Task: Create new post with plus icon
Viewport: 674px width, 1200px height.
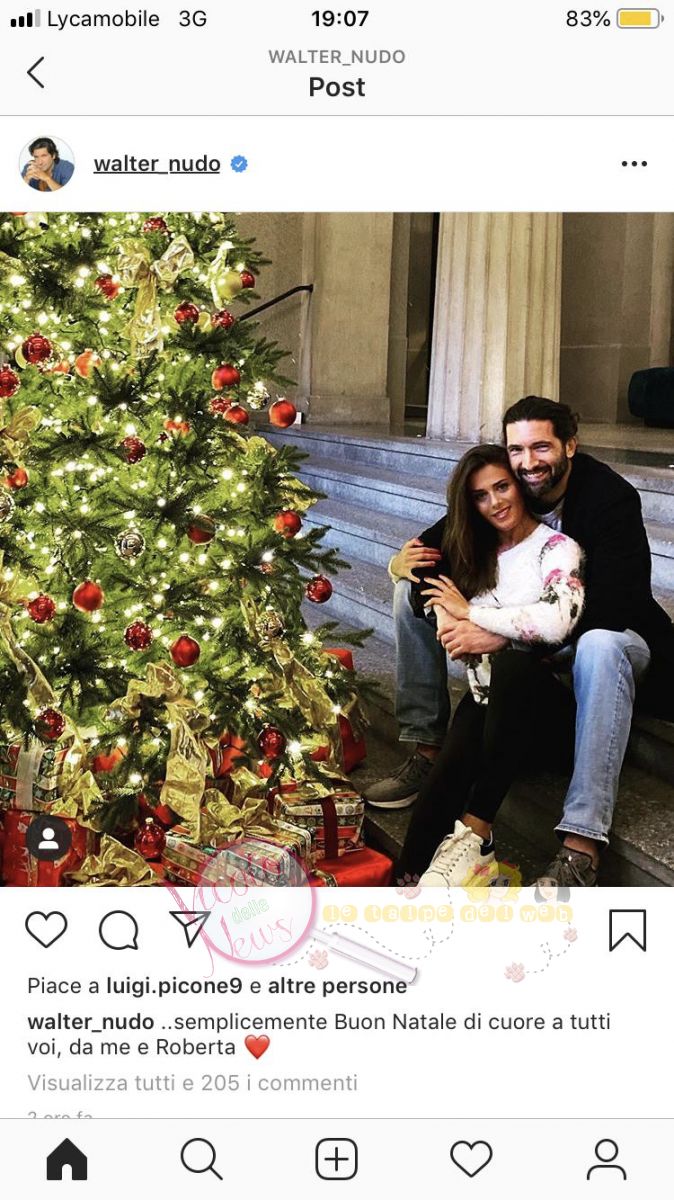Action: [x=337, y=1159]
